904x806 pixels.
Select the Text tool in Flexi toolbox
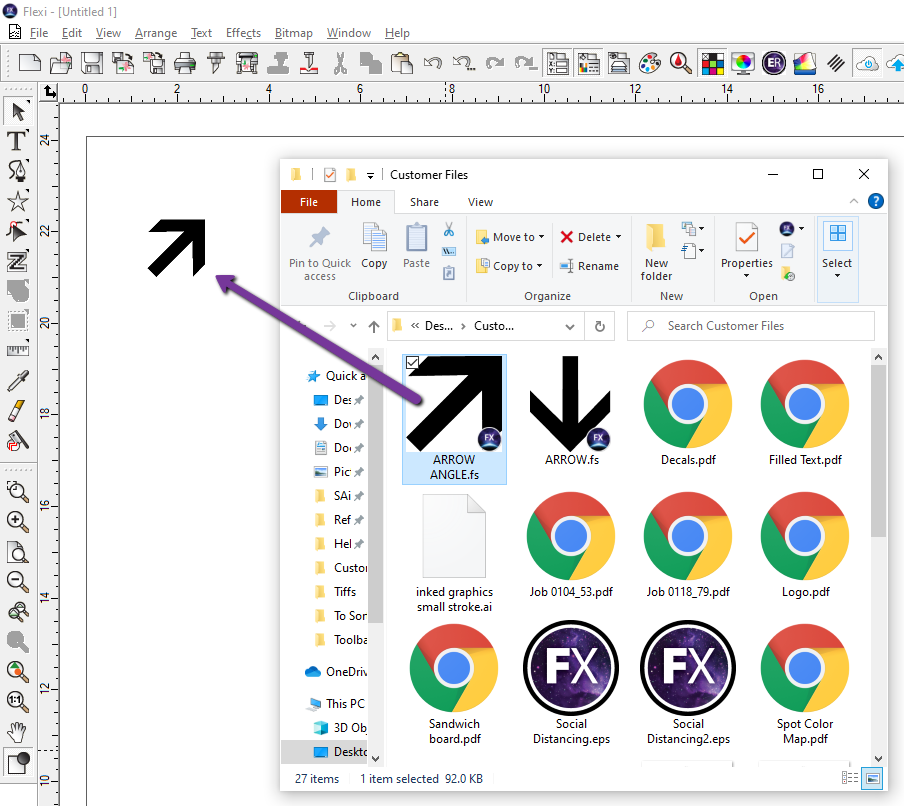(x=17, y=140)
